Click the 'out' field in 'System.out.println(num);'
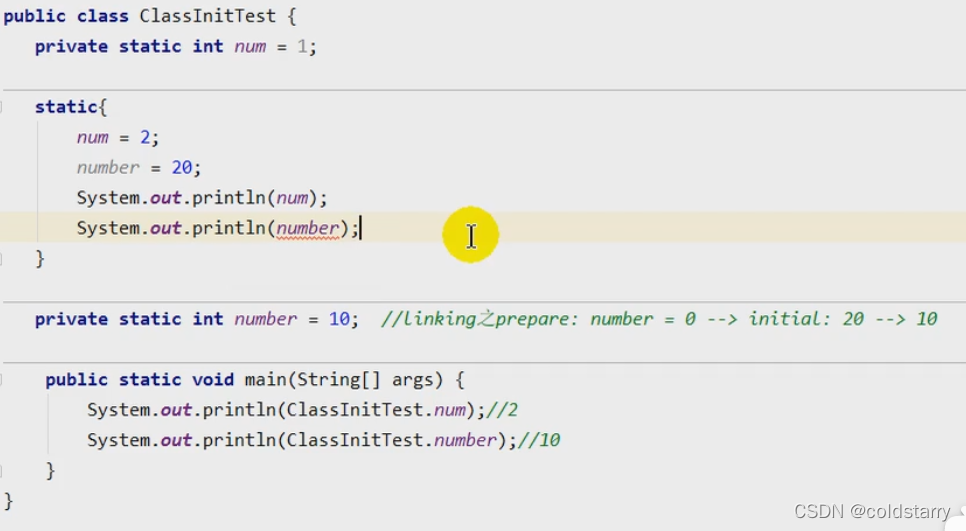 click(x=165, y=198)
